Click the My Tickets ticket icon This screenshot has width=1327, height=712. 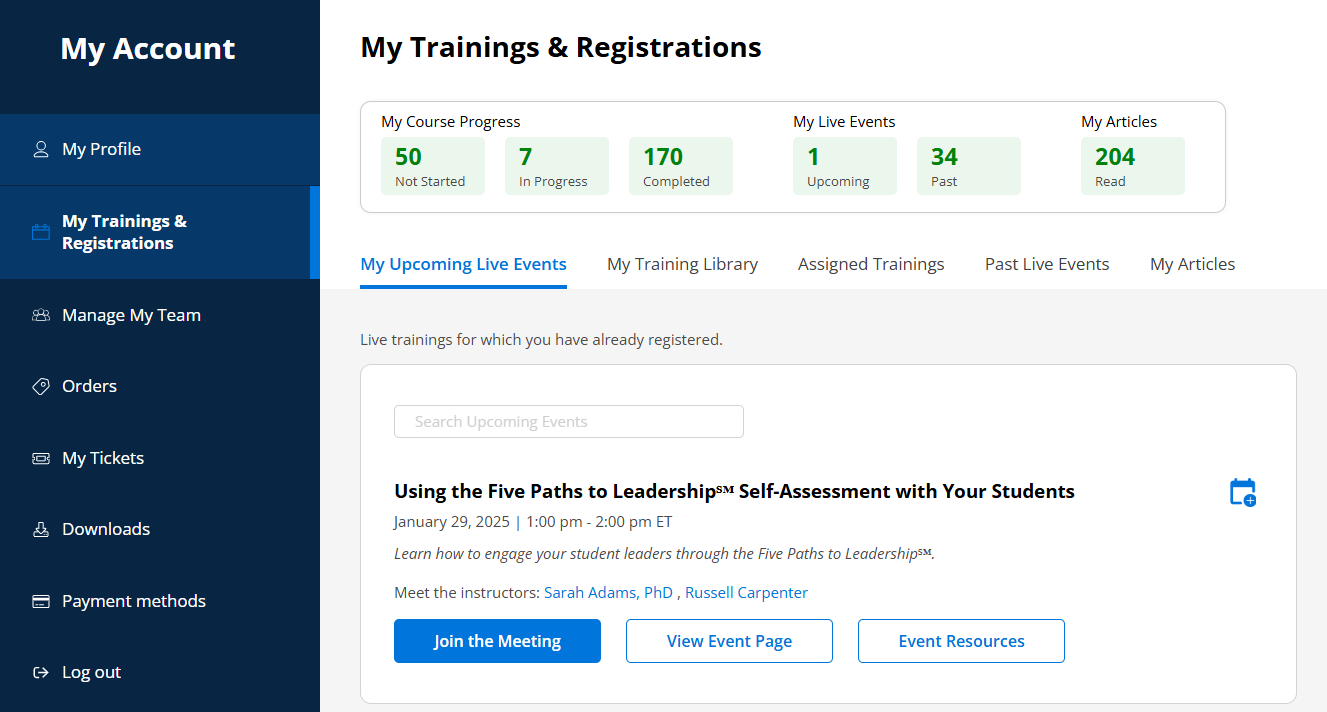coord(41,458)
